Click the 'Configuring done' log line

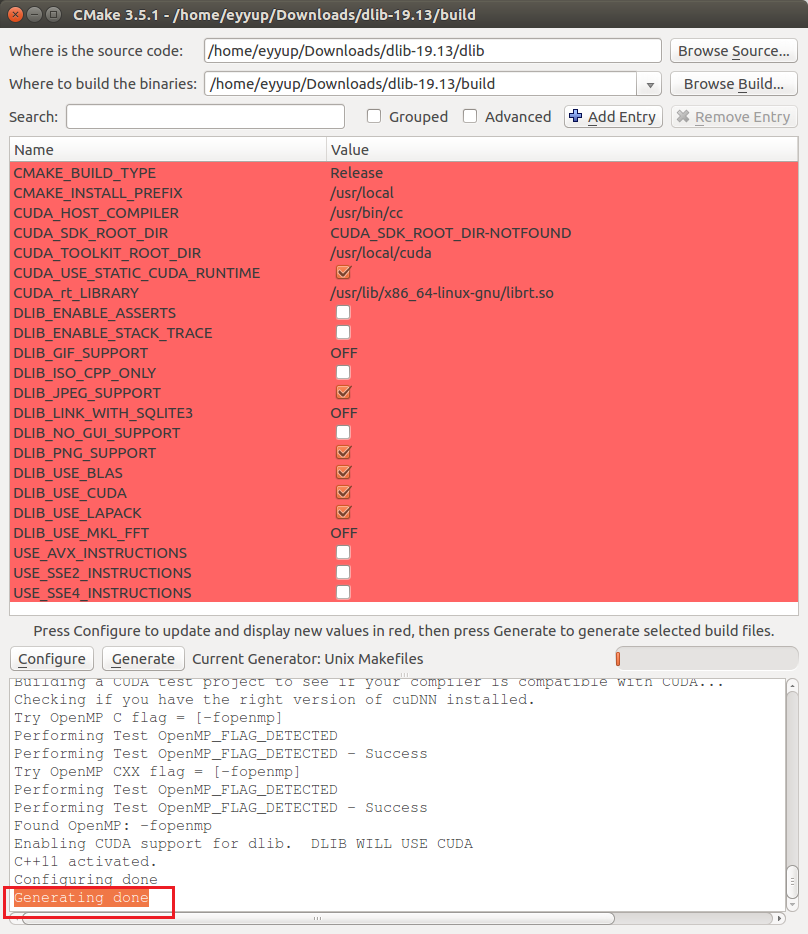point(86,879)
